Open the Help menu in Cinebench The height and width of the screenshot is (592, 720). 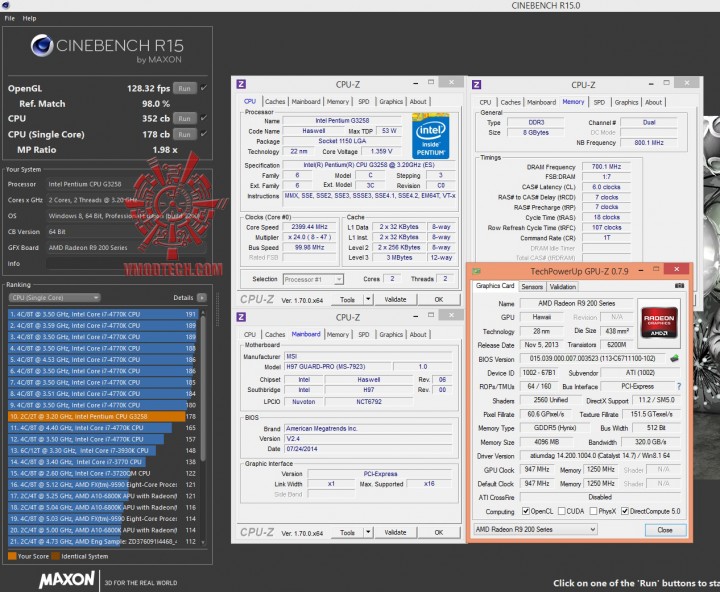(x=29, y=18)
